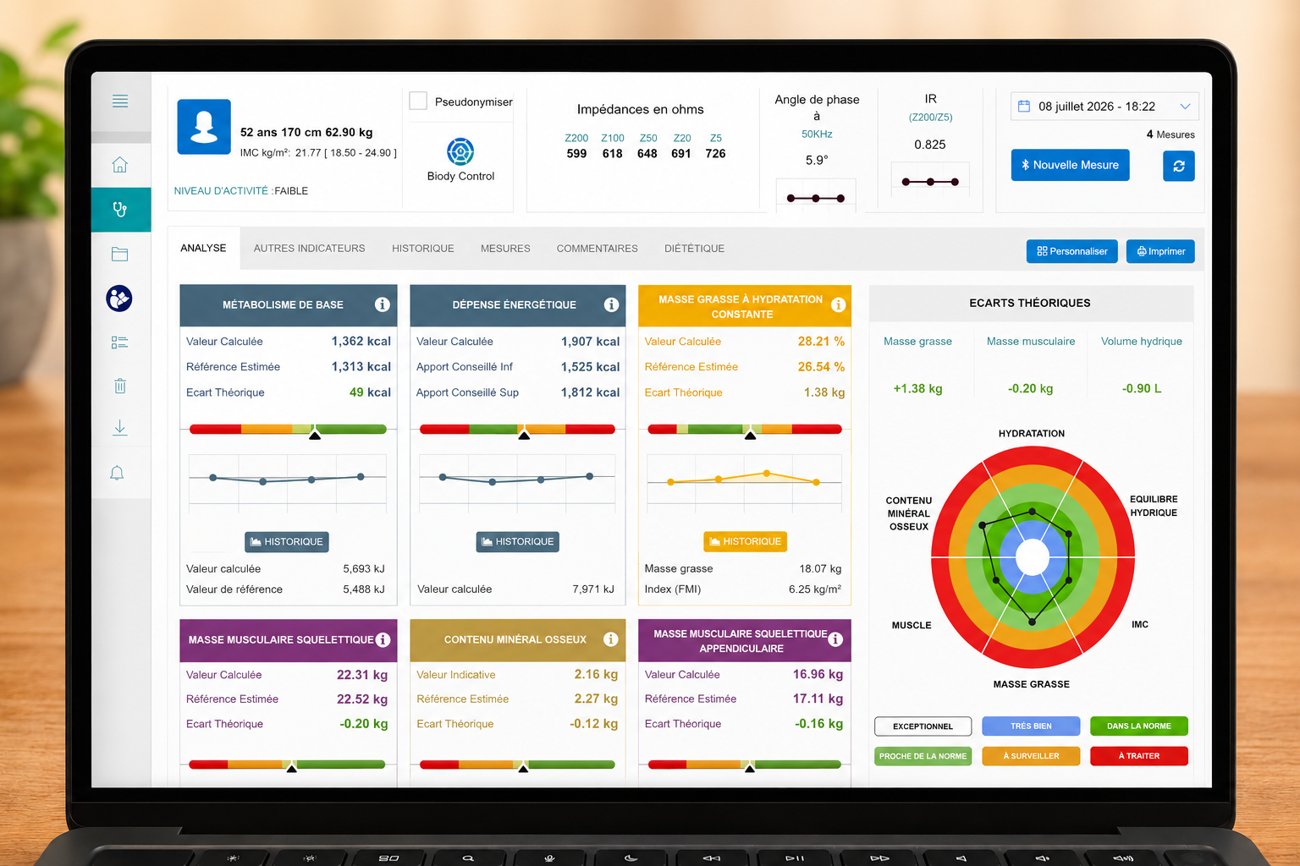Click the download icon in sidebar
The width and height of the screenshot is (1300, 866).
[120, 428]
